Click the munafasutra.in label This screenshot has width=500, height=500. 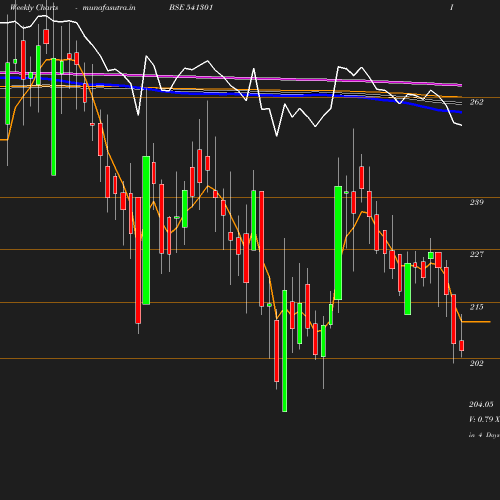click(x=109, y=7)
